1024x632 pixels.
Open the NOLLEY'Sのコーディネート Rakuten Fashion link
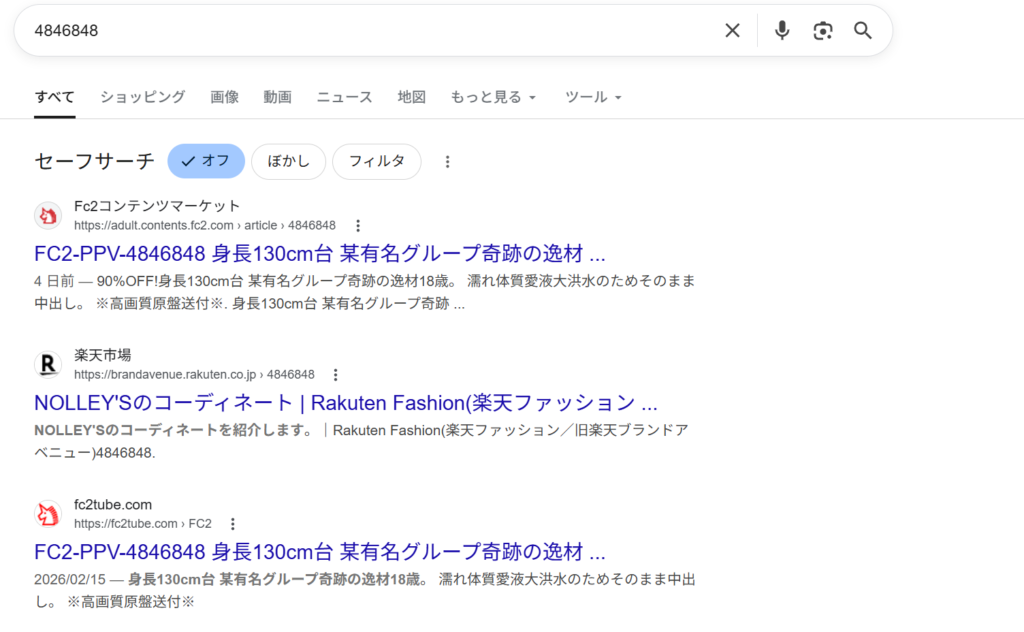click(x=345, y=403)
